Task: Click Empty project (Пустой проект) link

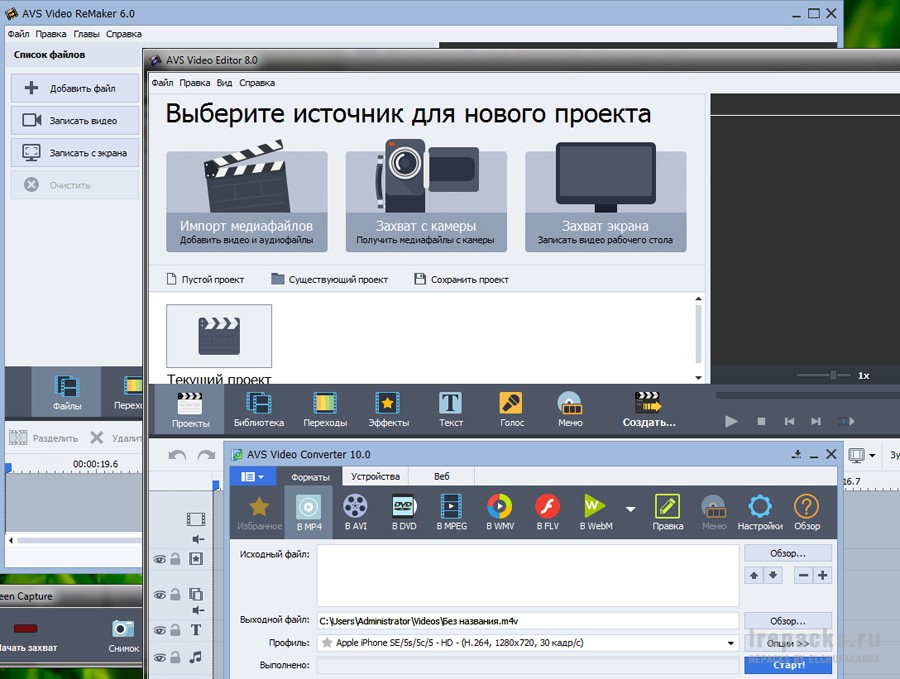Action: click(205, 280)
